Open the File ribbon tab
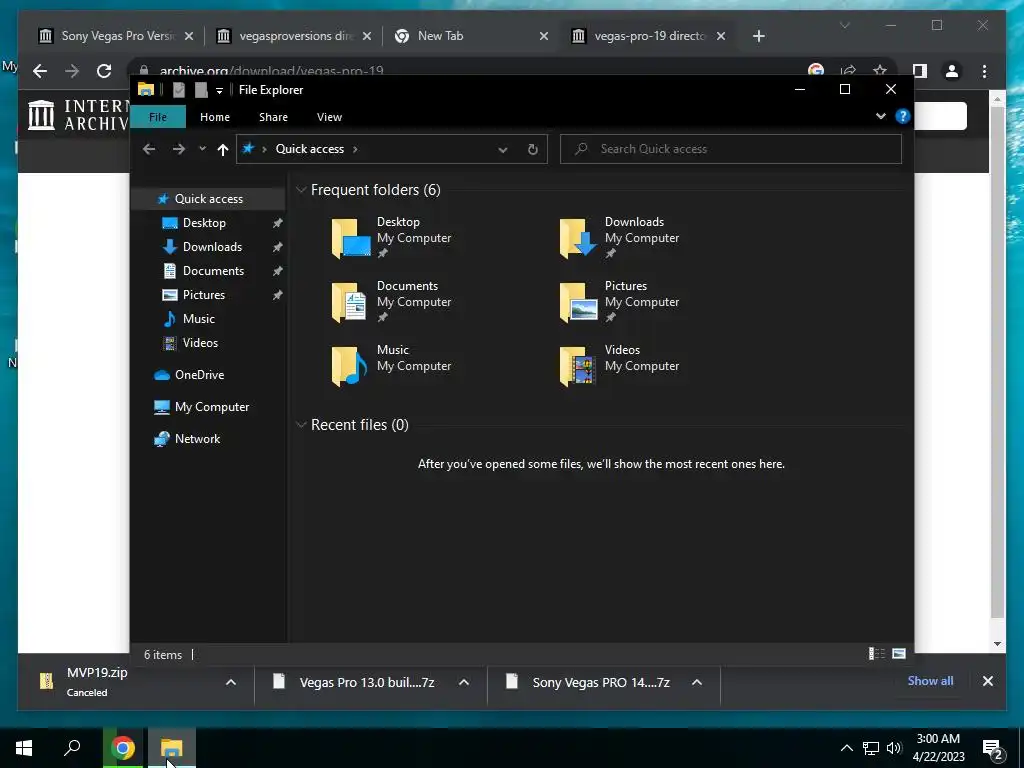This screenshot has width=1024, height=768. pyautogui.click(x=158, y=117)
